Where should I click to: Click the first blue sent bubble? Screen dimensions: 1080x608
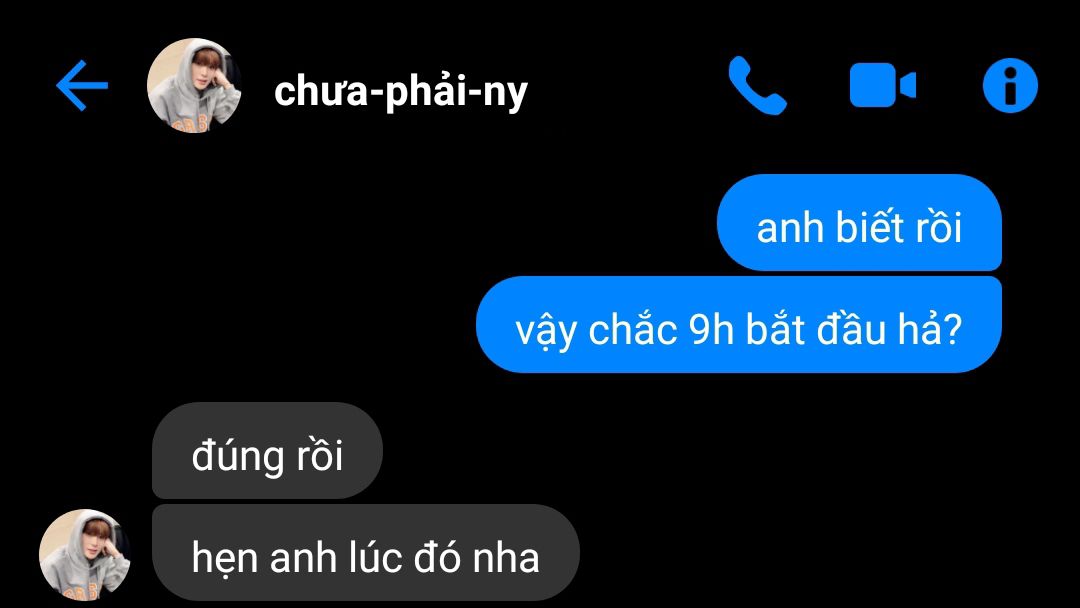[x=859, y=222]
